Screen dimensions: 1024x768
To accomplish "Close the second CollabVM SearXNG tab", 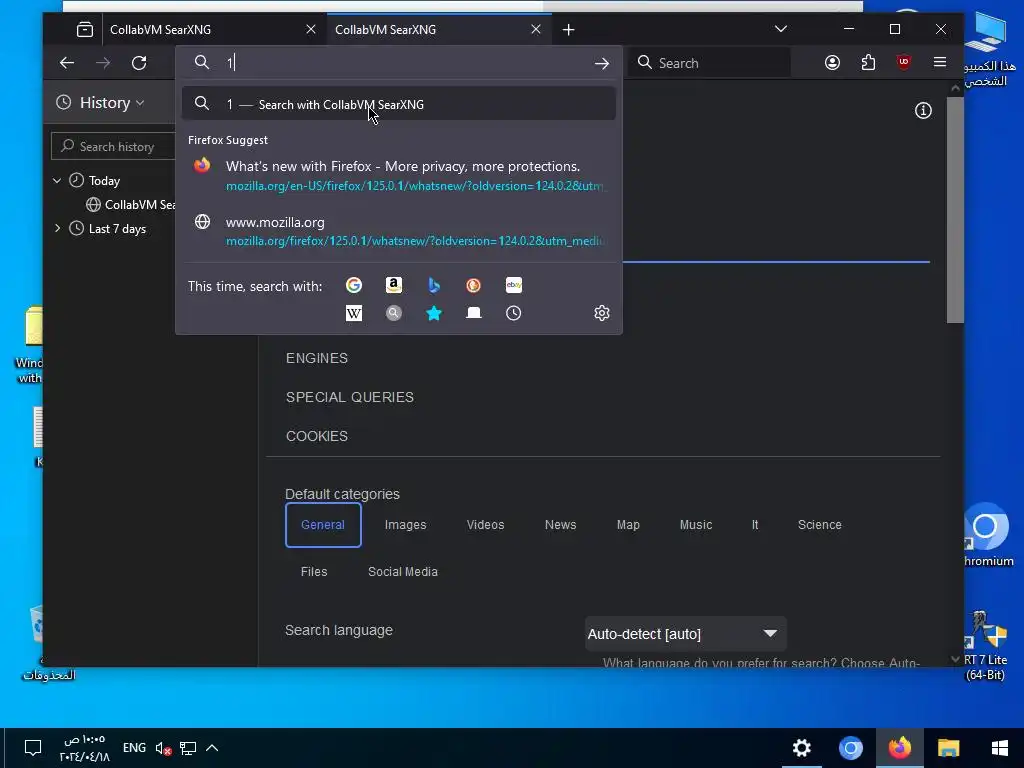I will [x=536, y=29].
